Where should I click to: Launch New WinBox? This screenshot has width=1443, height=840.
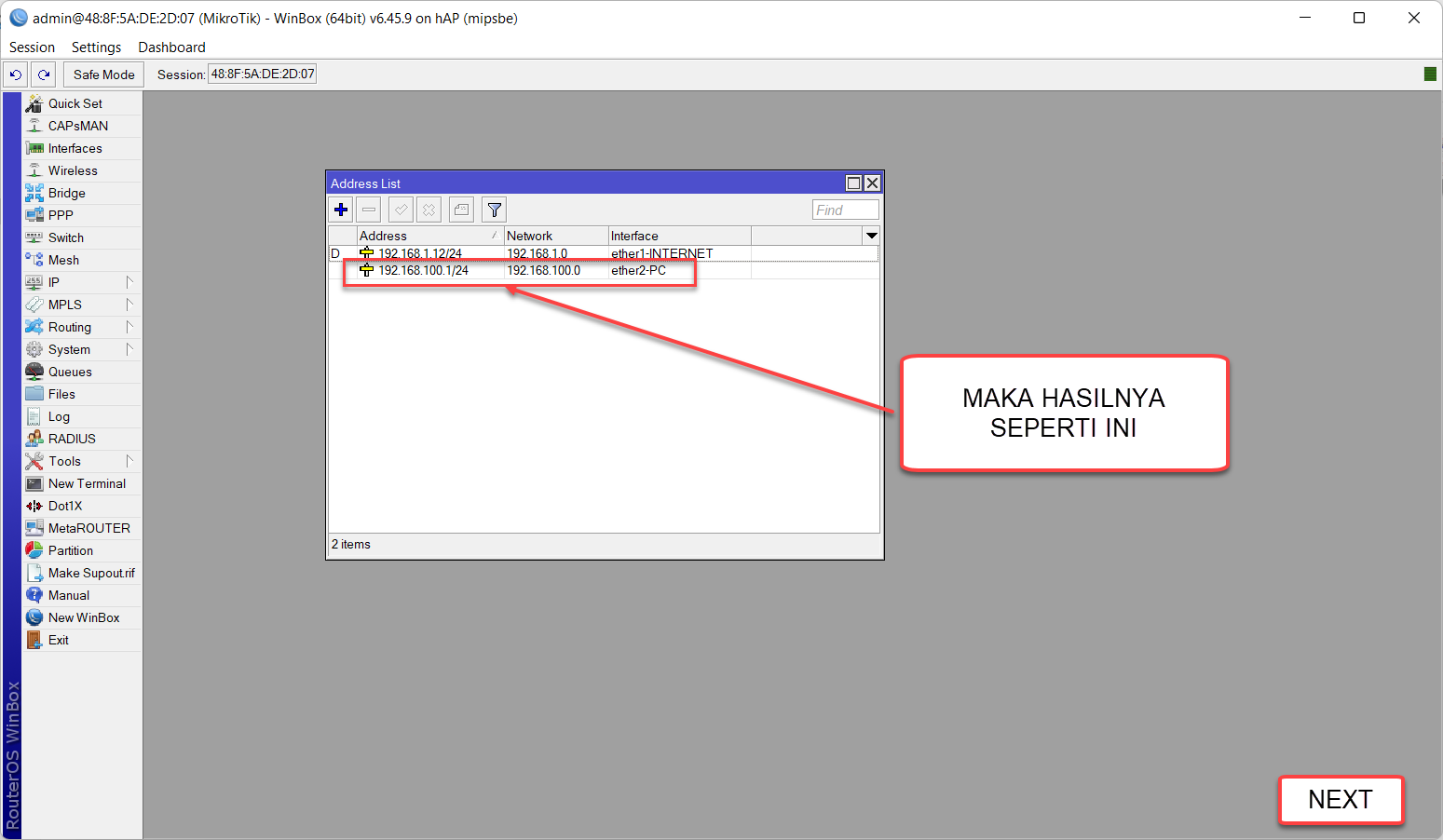[82, 617]
